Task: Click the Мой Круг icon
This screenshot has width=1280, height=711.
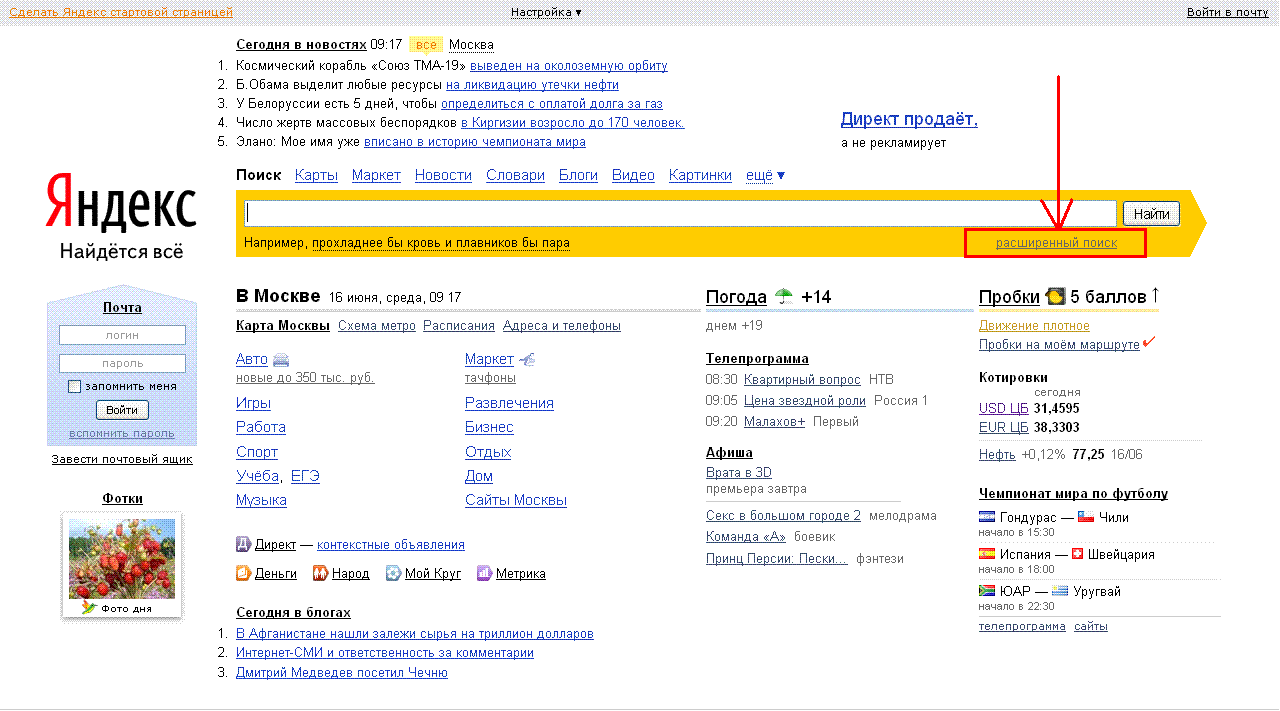Action: point(393,574)
